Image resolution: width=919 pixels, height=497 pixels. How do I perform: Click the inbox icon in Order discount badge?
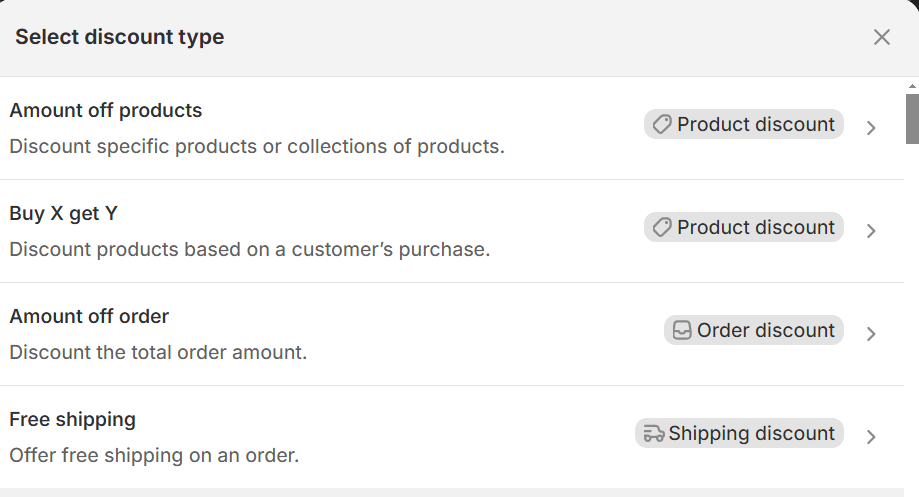(x=682, y=331)
